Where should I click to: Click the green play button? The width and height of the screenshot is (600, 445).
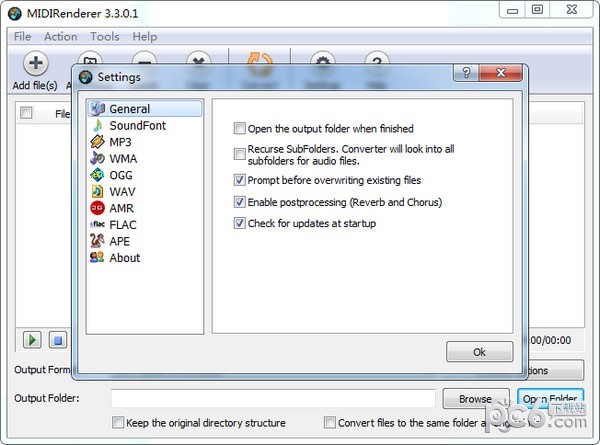click(32, 340)
